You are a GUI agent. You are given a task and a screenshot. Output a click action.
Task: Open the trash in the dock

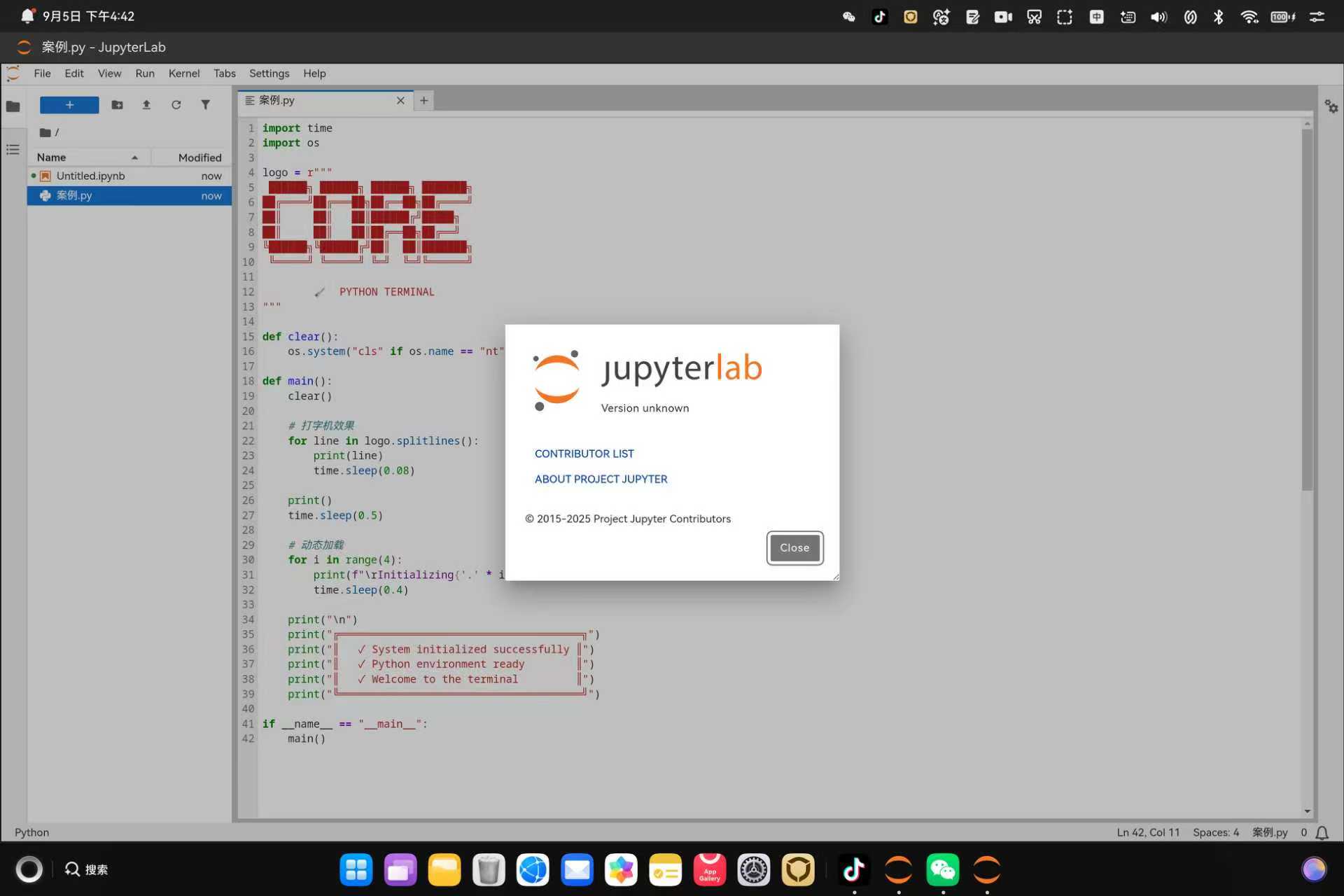[489, 870]
